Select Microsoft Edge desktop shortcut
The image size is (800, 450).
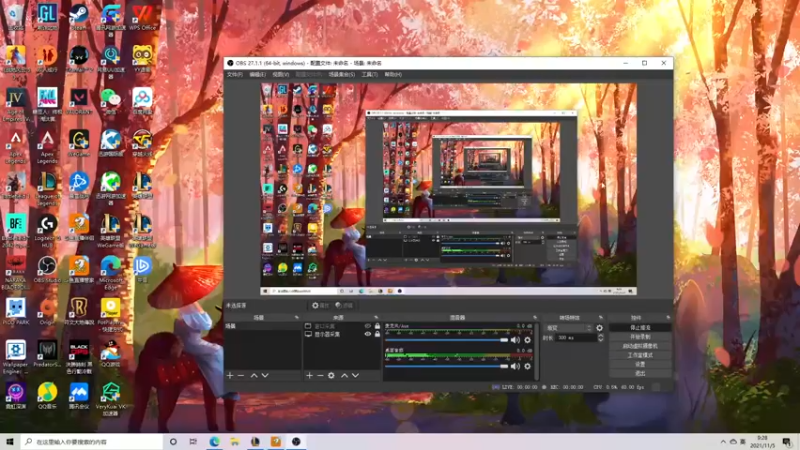click(111, 272)
